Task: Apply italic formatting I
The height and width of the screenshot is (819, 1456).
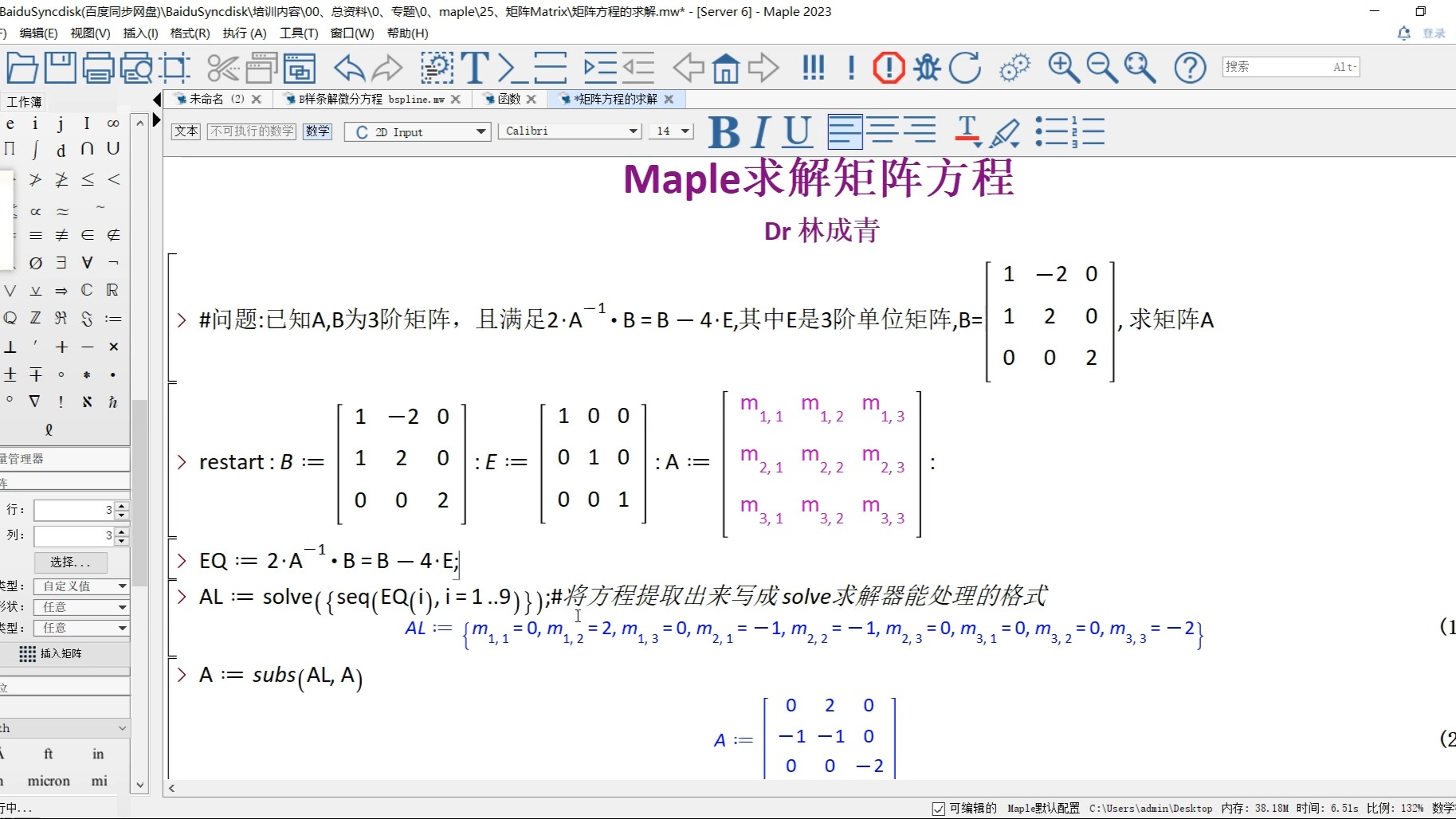Action: pyautogui.click(x=761, y=131)
